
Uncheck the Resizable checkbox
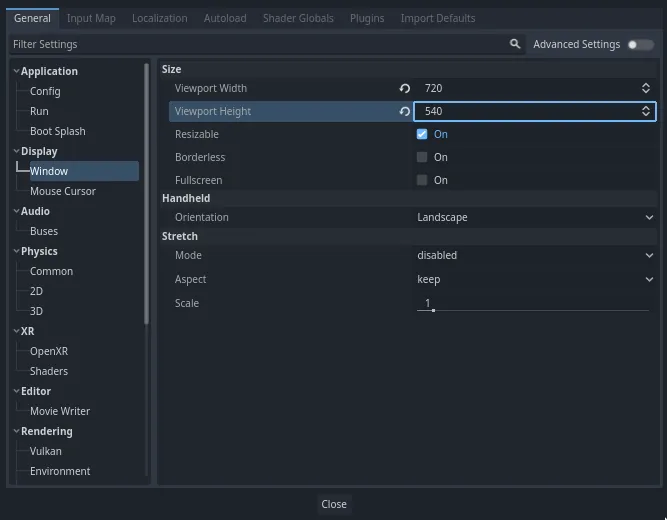click(x=422, y=134)
